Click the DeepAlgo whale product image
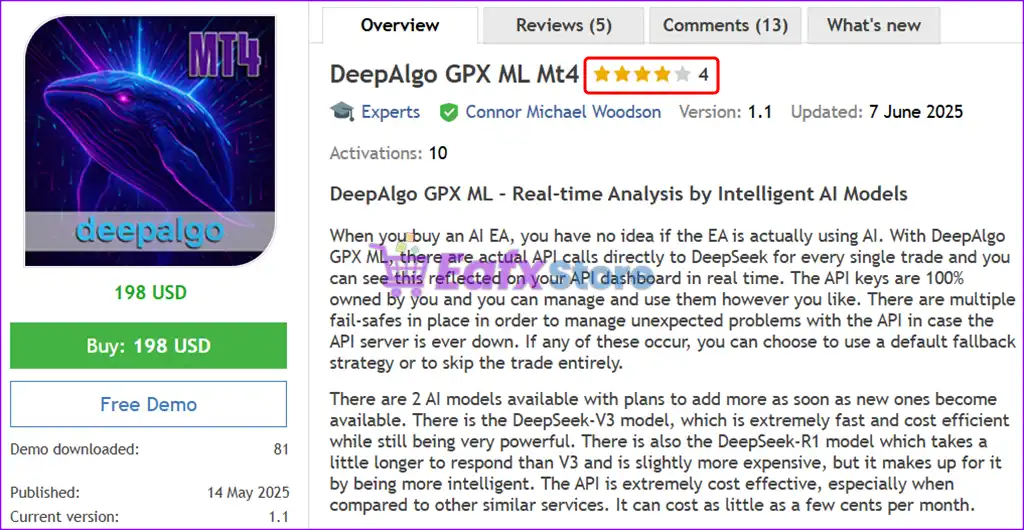The image size is (1024, 530). point(150,141)
